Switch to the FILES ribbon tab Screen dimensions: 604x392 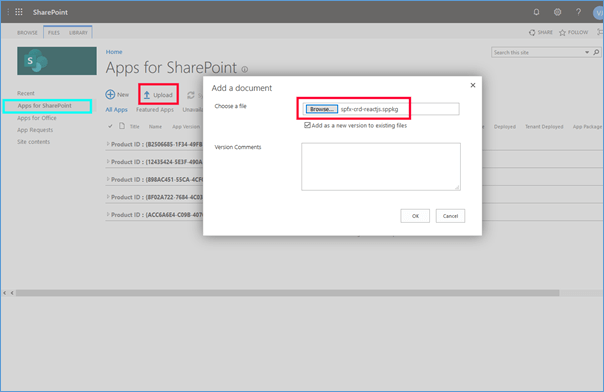click(54, 33)
